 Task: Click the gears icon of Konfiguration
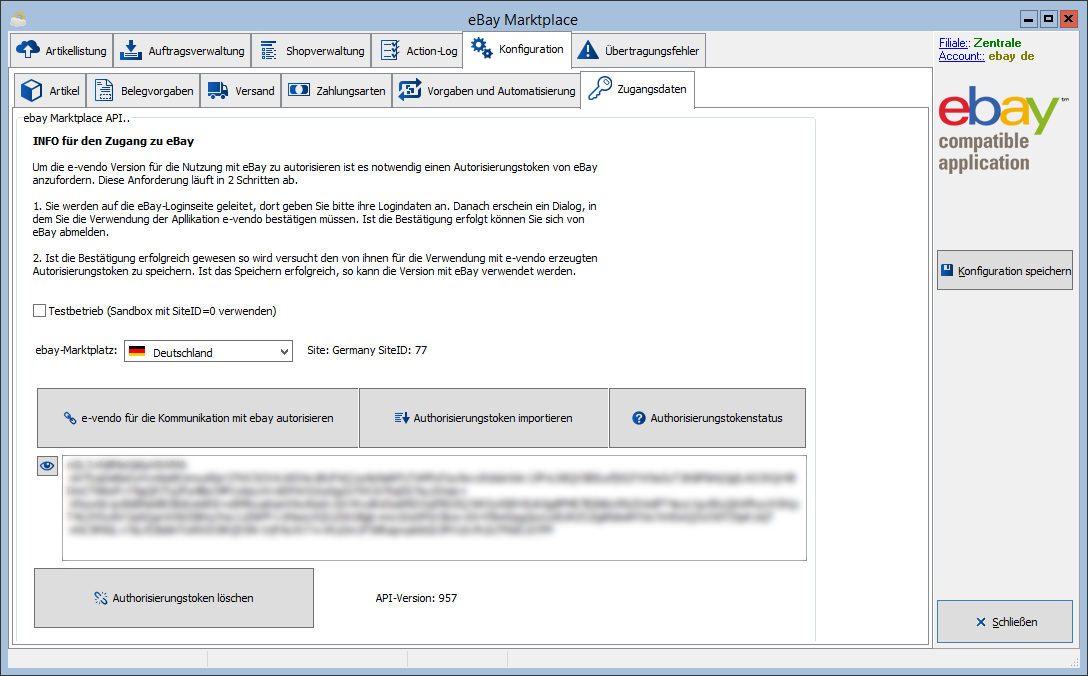(481, 48)
